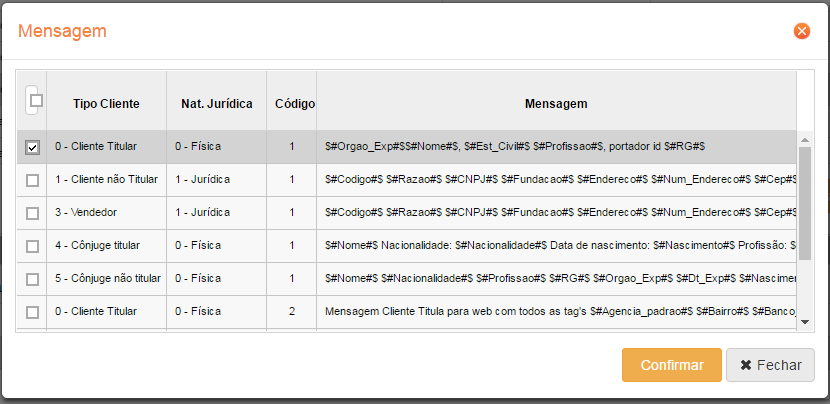Enable the Cônjuge não titular row checkbox
This screenshot has height=404, width=830.
pyautogui.click(x=33, y=279)
